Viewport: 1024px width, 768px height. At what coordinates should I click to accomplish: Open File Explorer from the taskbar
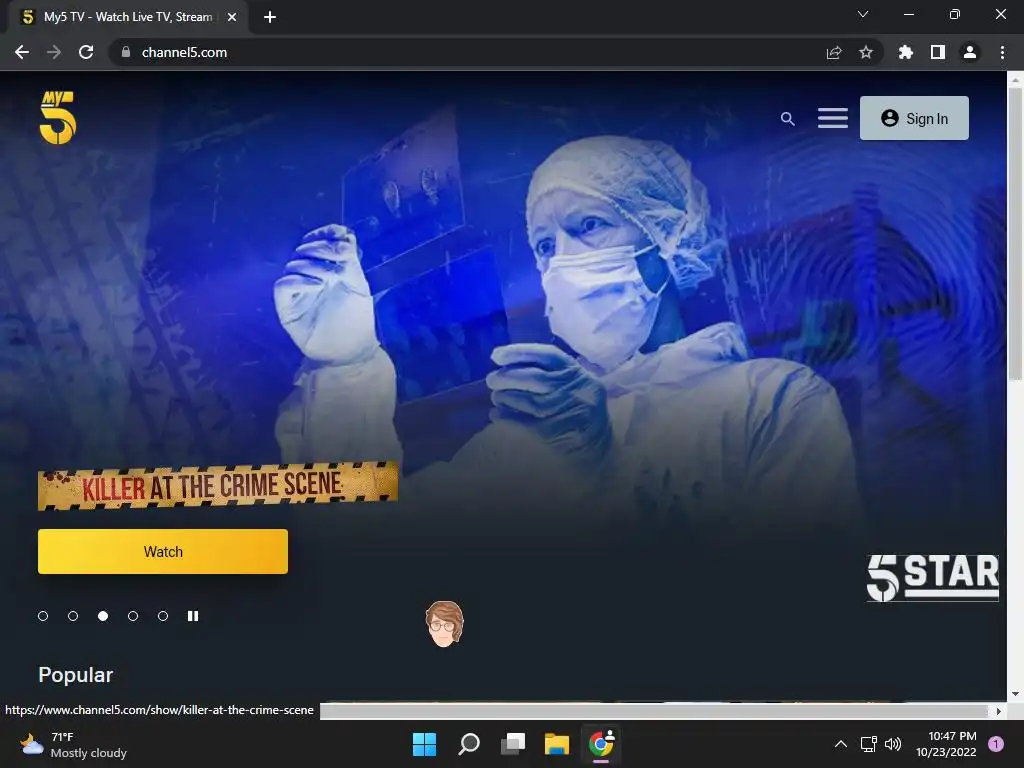557,744
